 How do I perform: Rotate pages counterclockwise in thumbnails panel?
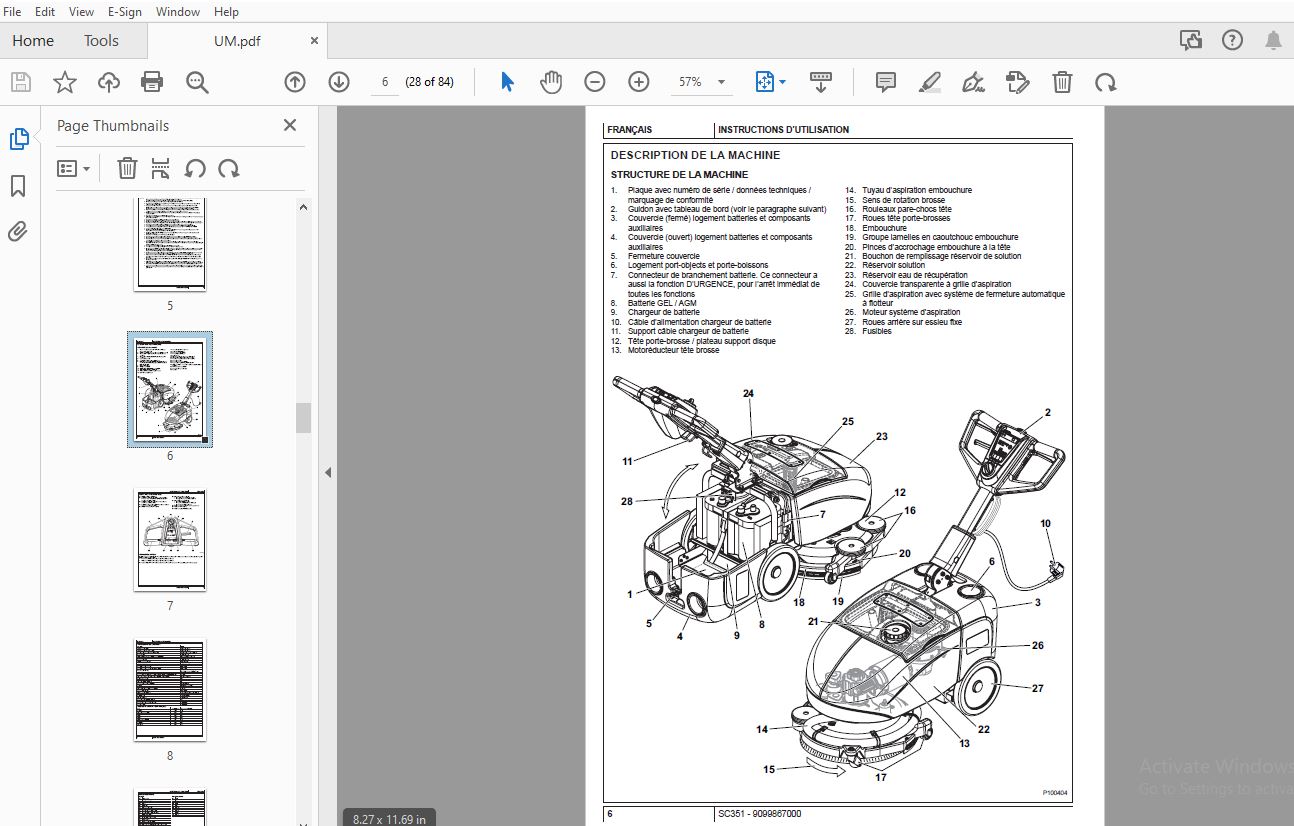pos(195,168)
